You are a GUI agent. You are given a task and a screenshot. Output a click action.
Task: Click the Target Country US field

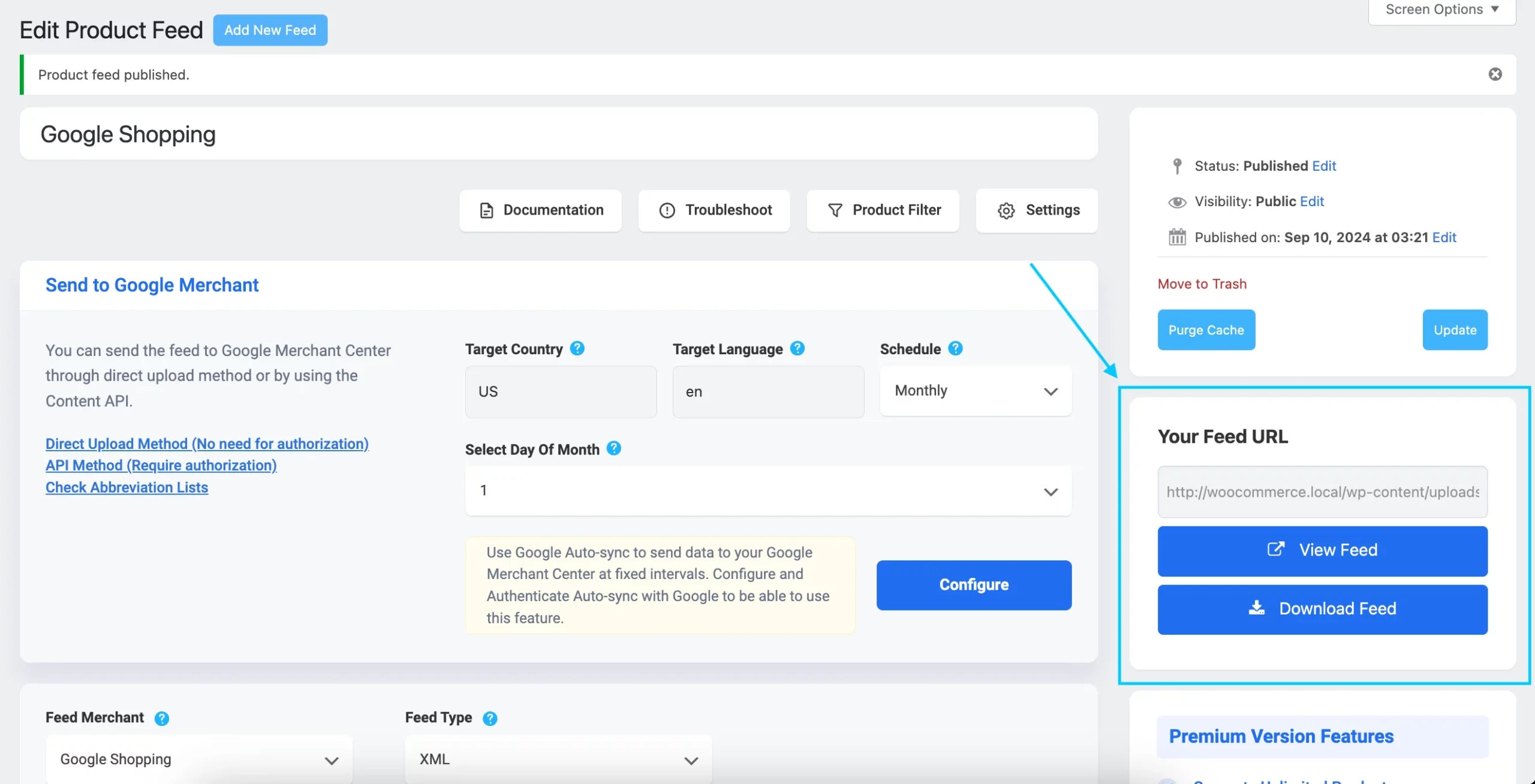(561, 392)
